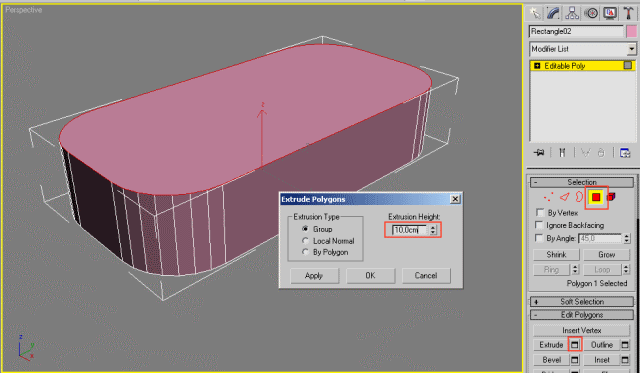Open the Modifier List dropdown

[x=582, y=49]
